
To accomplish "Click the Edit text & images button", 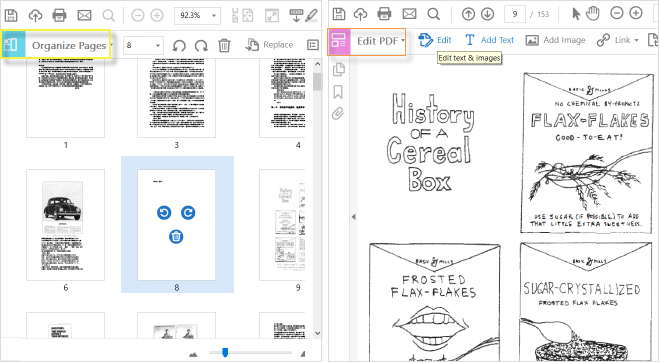I will 435,40.
